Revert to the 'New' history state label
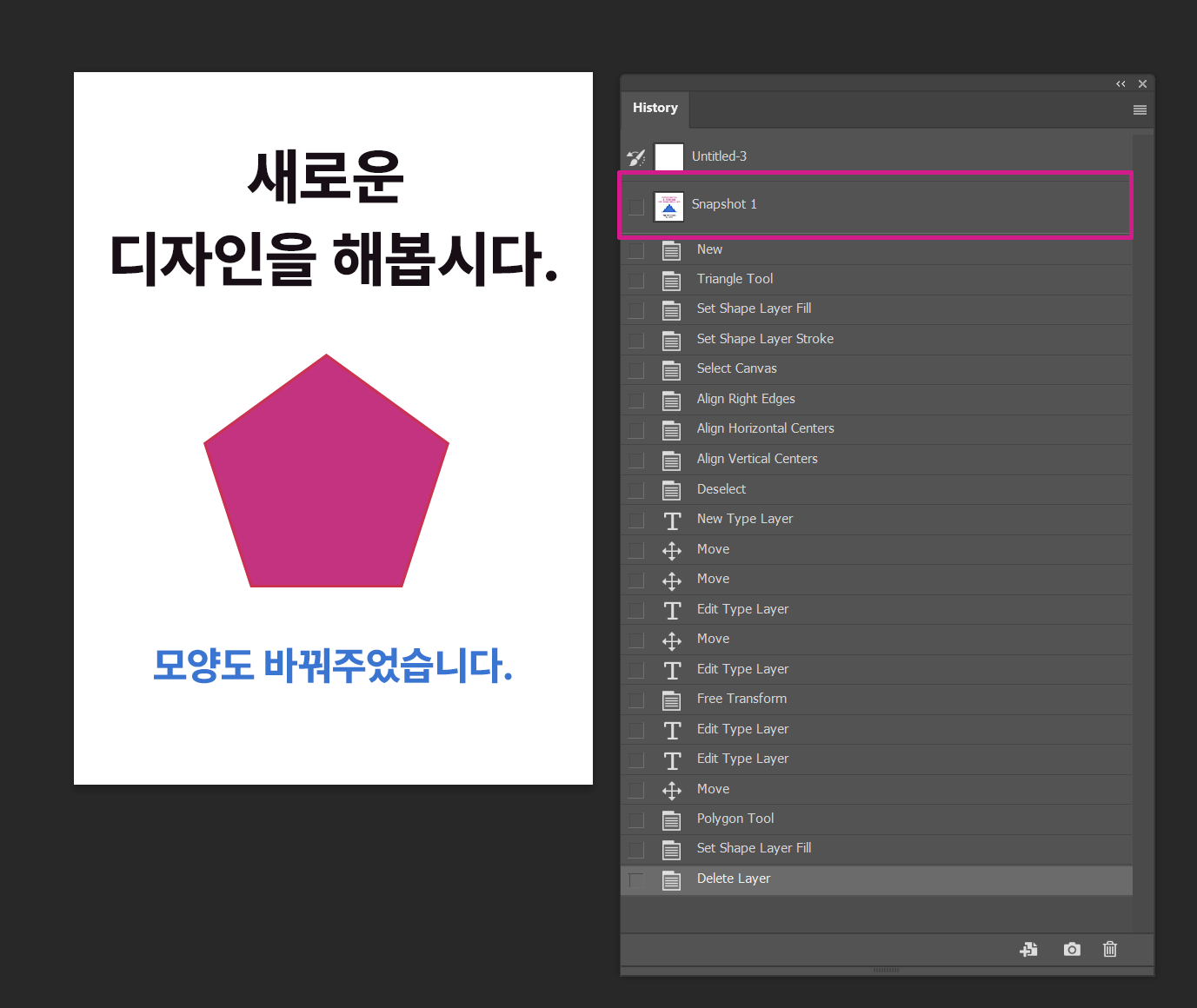 [709, 249]
